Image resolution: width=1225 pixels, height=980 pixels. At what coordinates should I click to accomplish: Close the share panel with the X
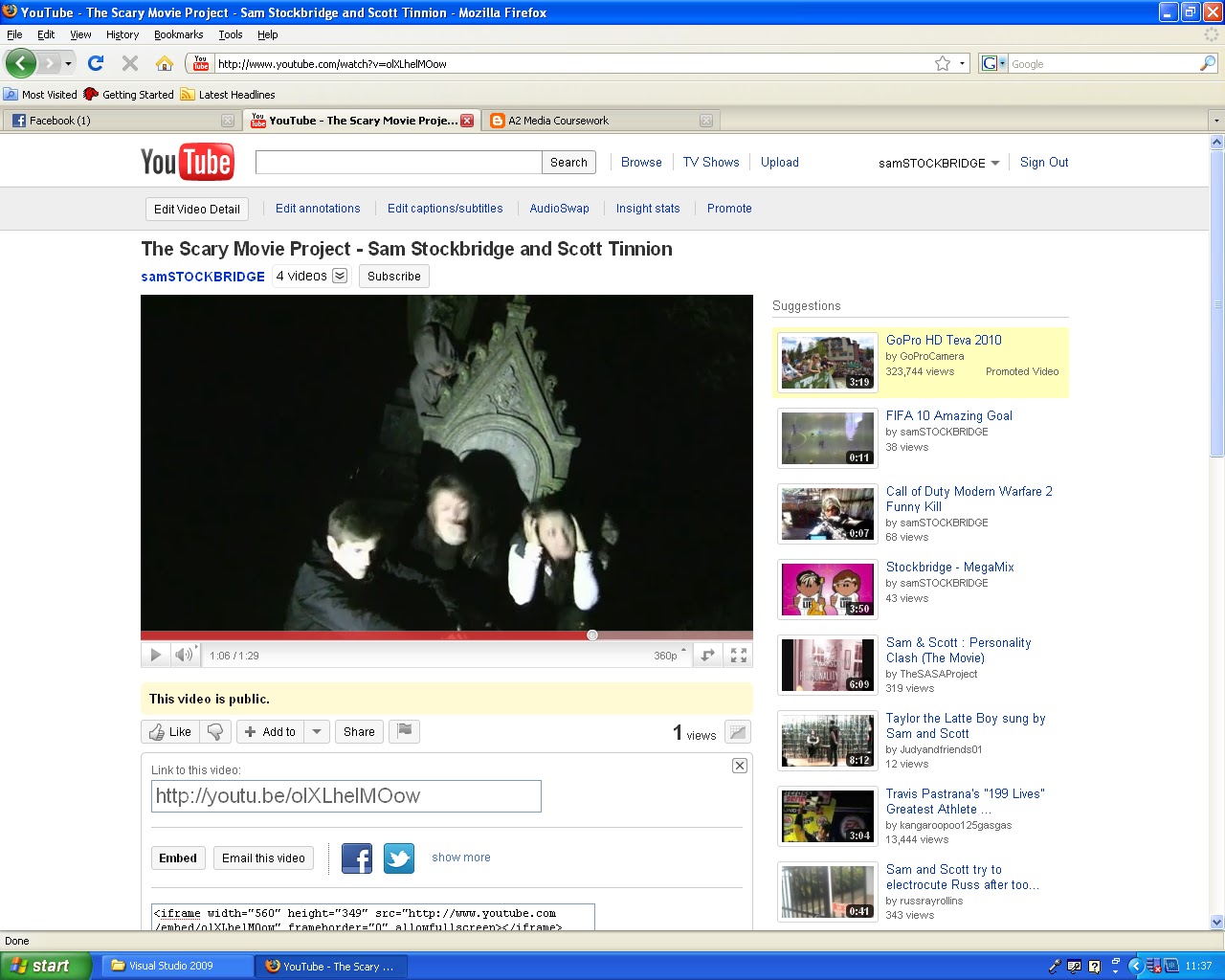tap(740, 765)
